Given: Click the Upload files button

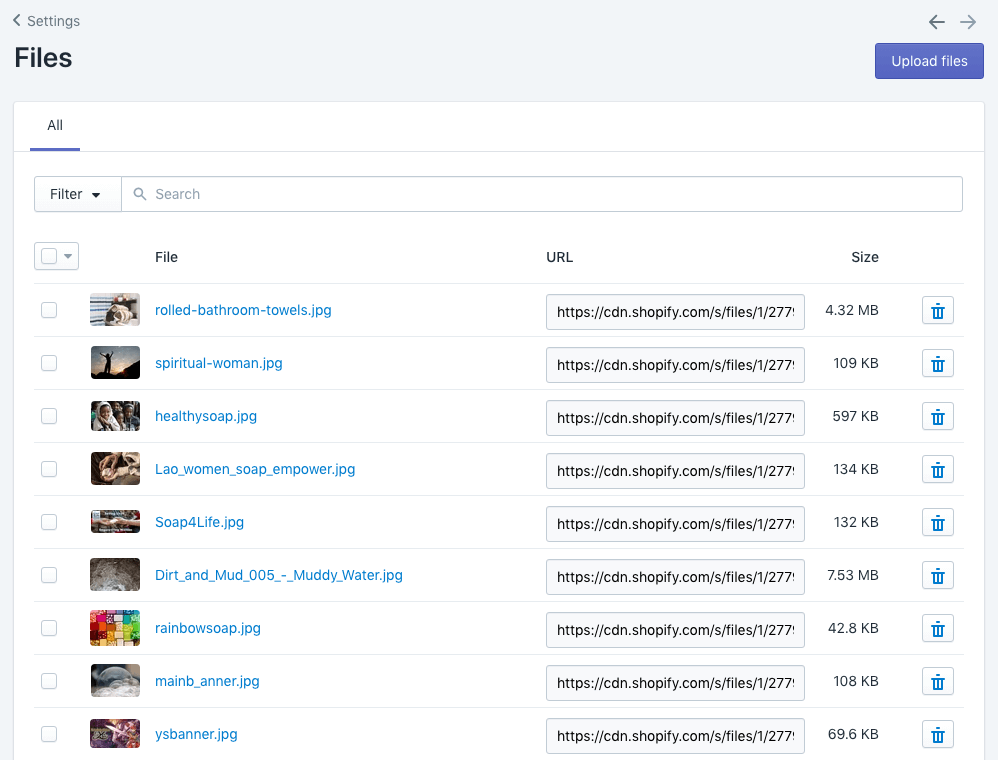Looking at the screenshot, I should (929, 61).
